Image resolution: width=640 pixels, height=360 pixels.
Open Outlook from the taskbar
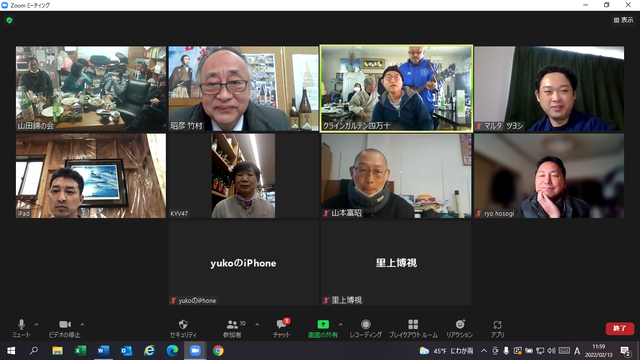point(127,351)
